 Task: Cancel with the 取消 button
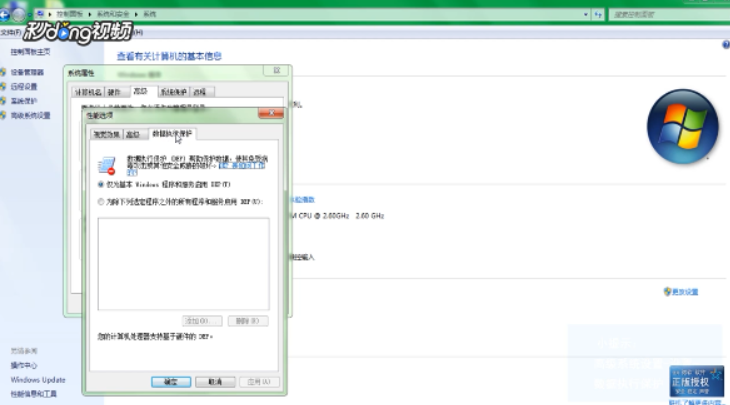(215, 382)
